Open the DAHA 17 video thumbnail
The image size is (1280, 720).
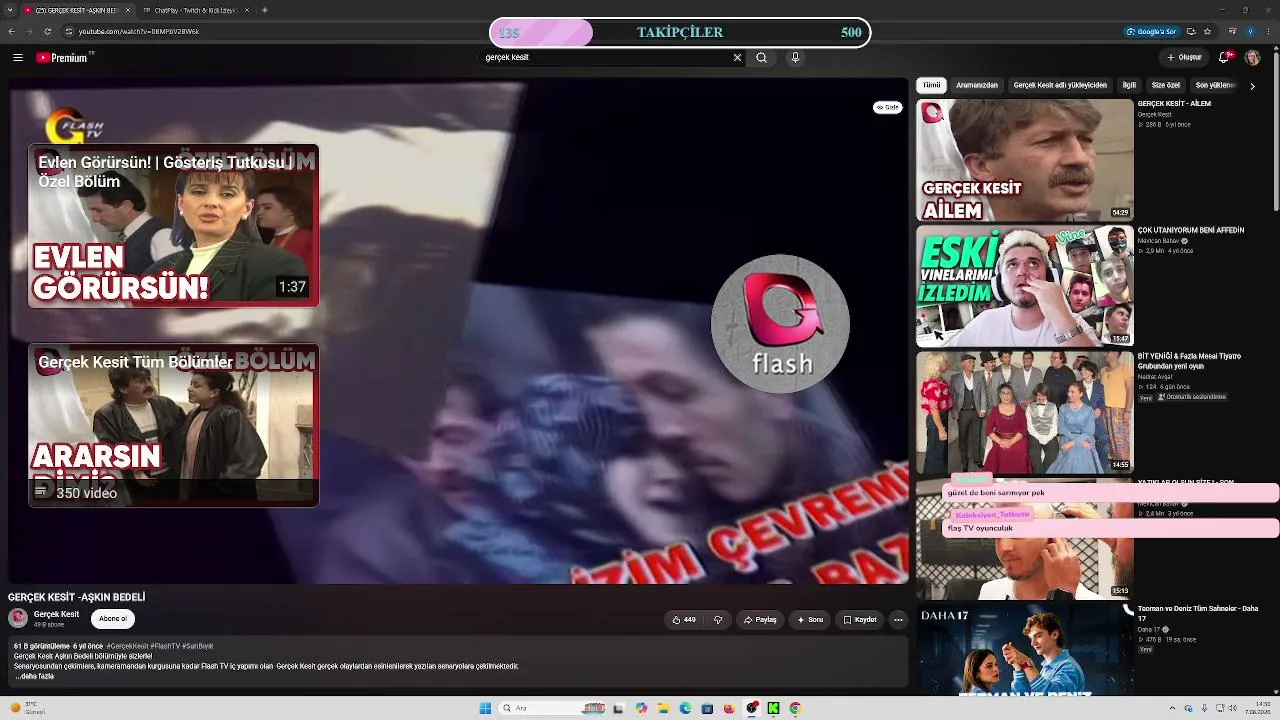[1025, 650]
